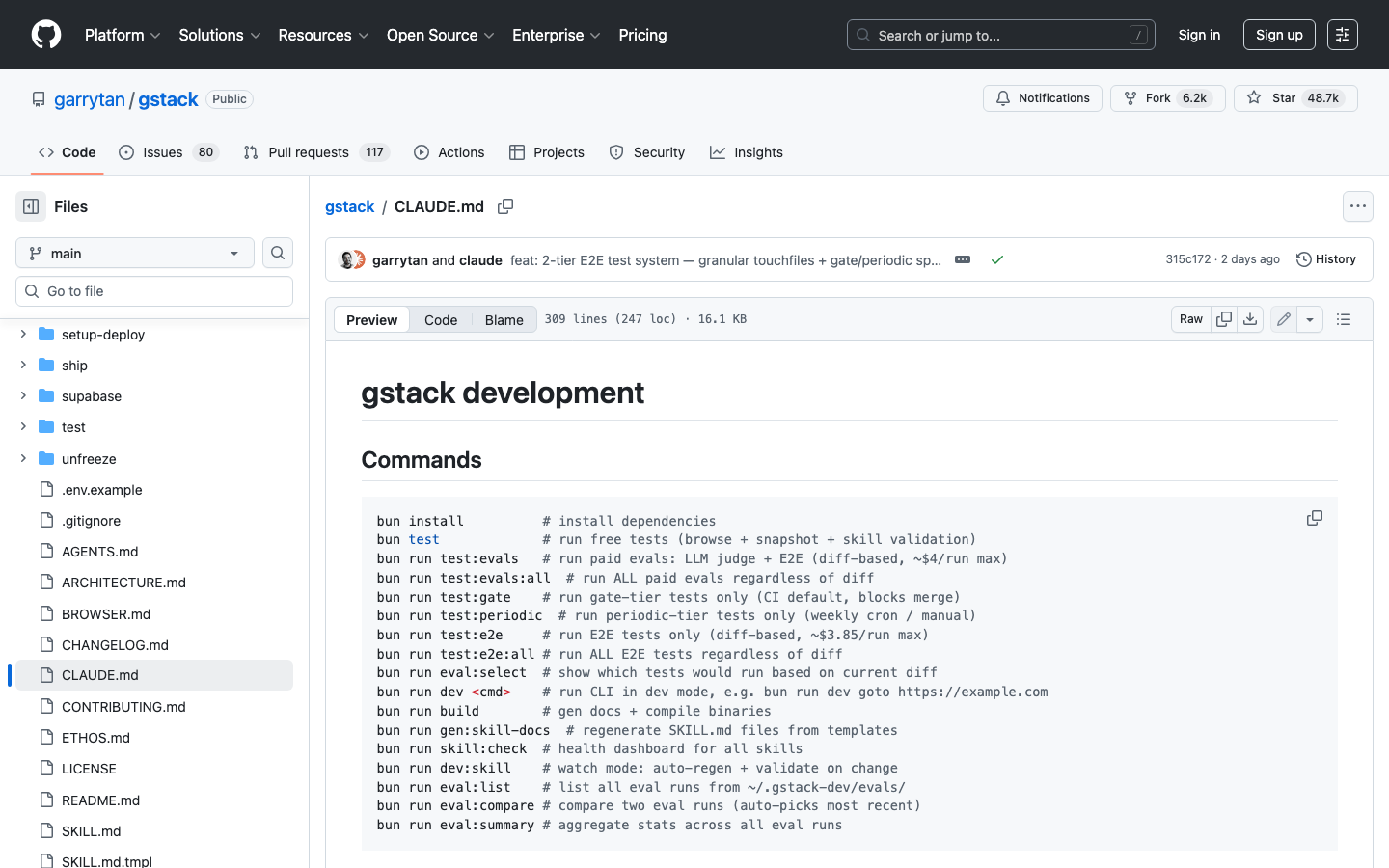Open ARCHITECTURE.md file
Viewport: 1389px width, 868px height.
(x=123, y=583)
